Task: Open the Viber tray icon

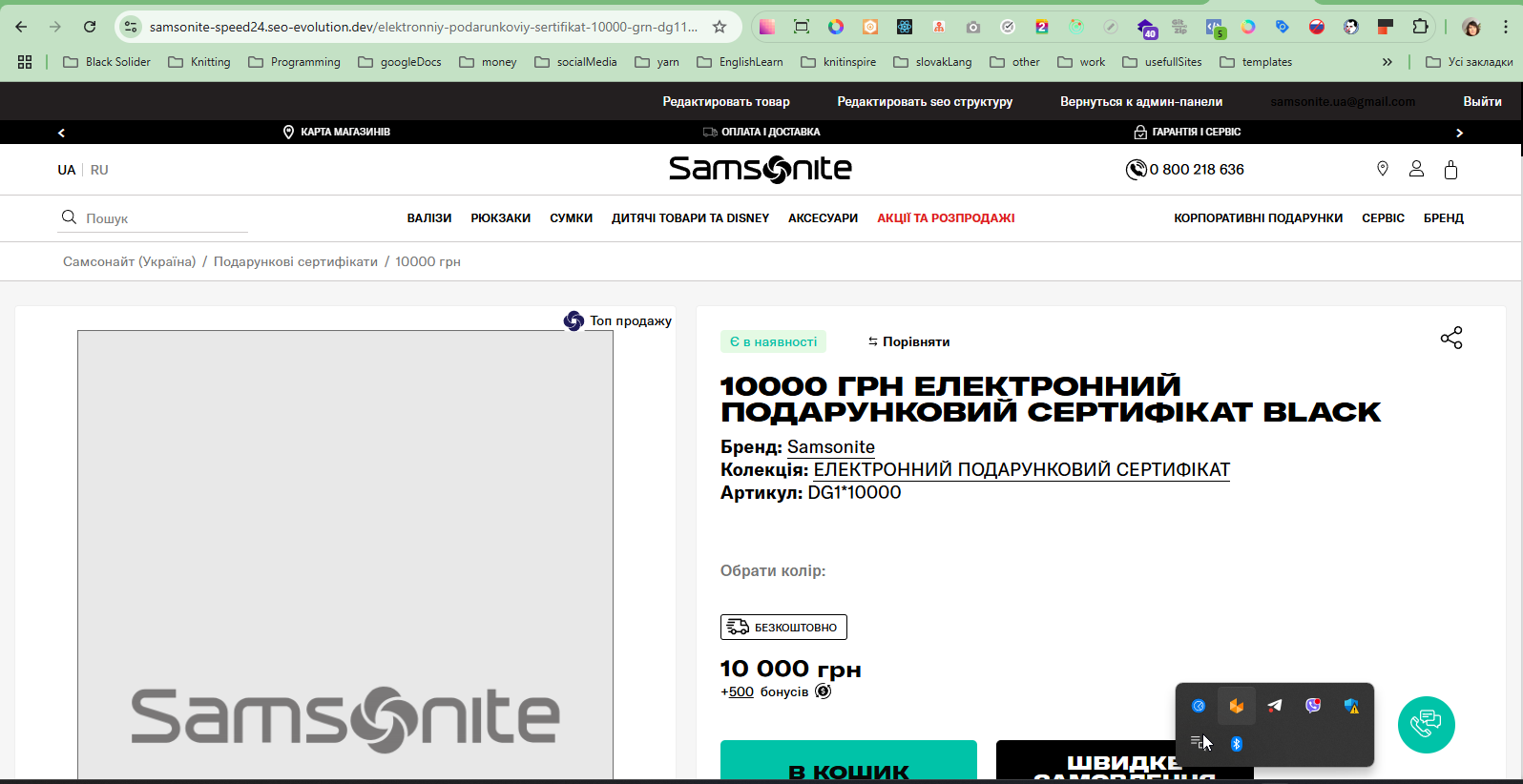Action: pos(1313,706)
